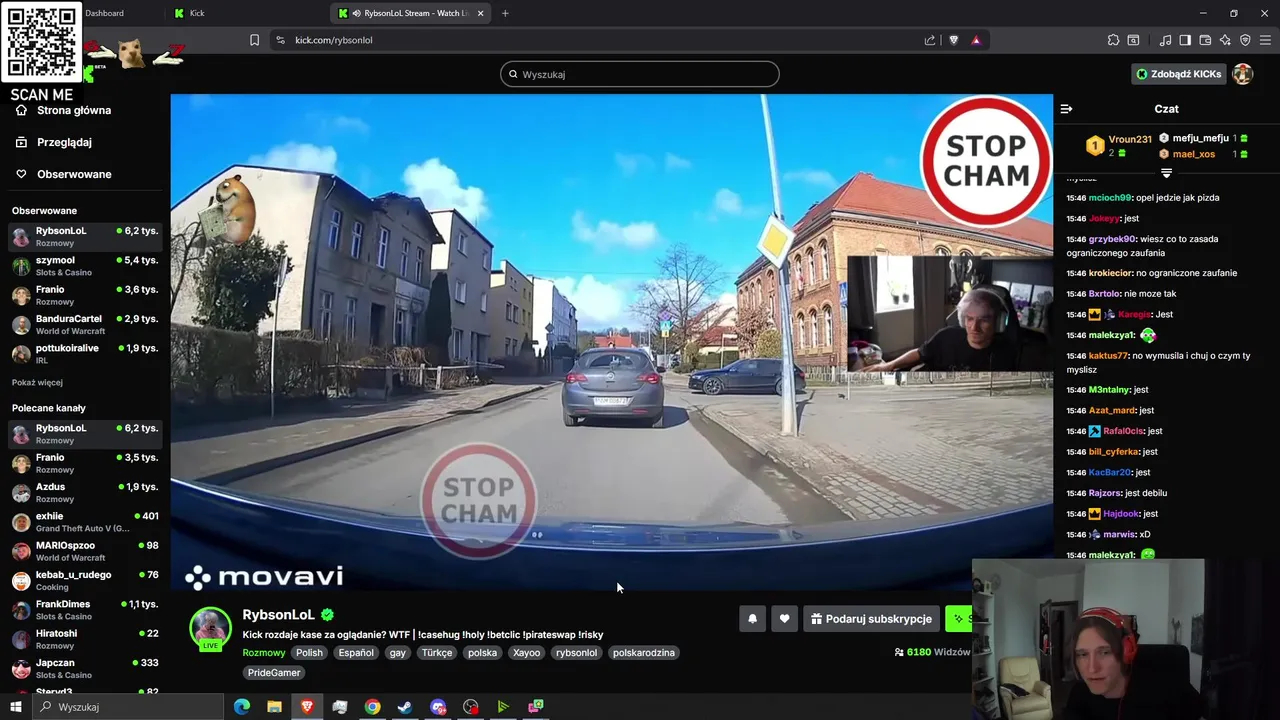The width and height of the screenshot is (1280, 720).
Task: Open Brave Leo AI sparkle icon
Action: (1225, 40)
